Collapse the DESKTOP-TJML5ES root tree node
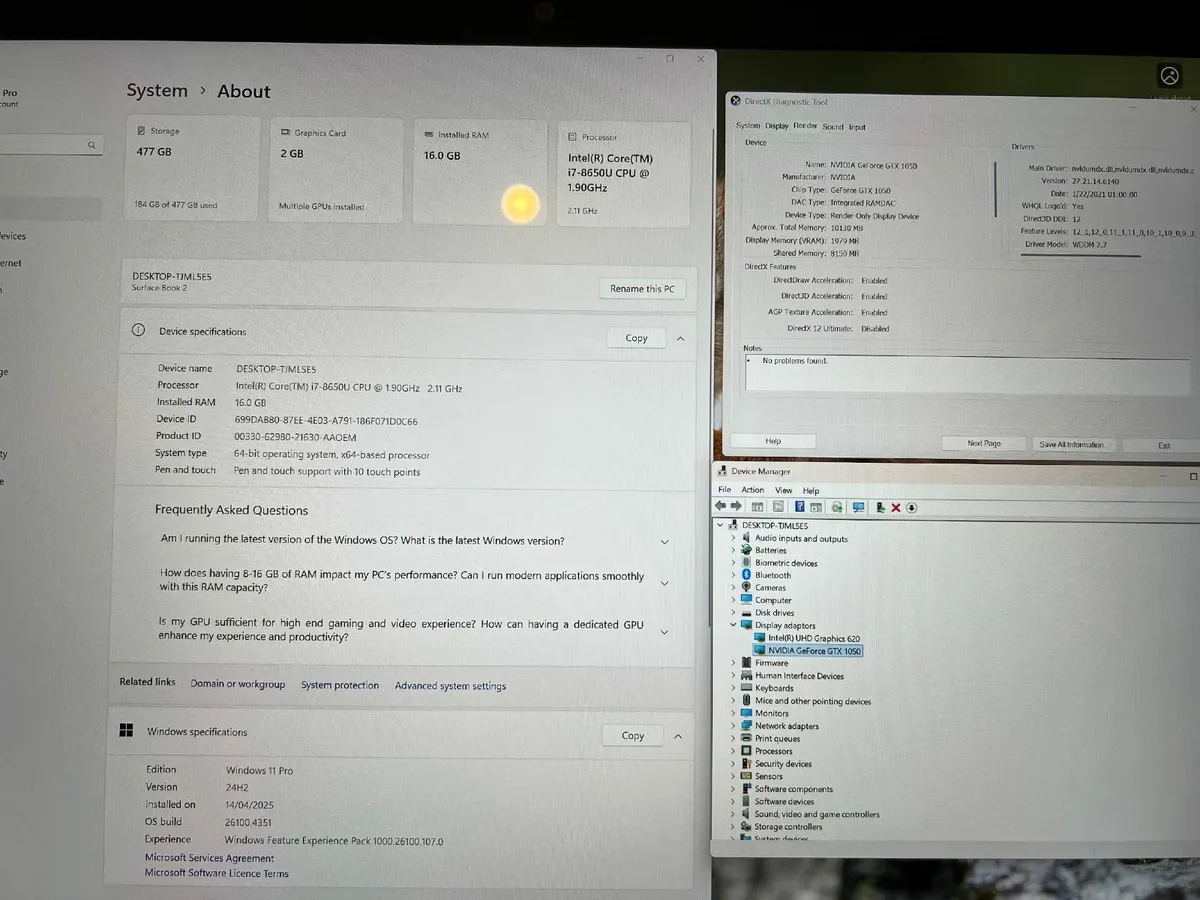Viewport: 1200px width, 900px height. (x=721, y=525)
